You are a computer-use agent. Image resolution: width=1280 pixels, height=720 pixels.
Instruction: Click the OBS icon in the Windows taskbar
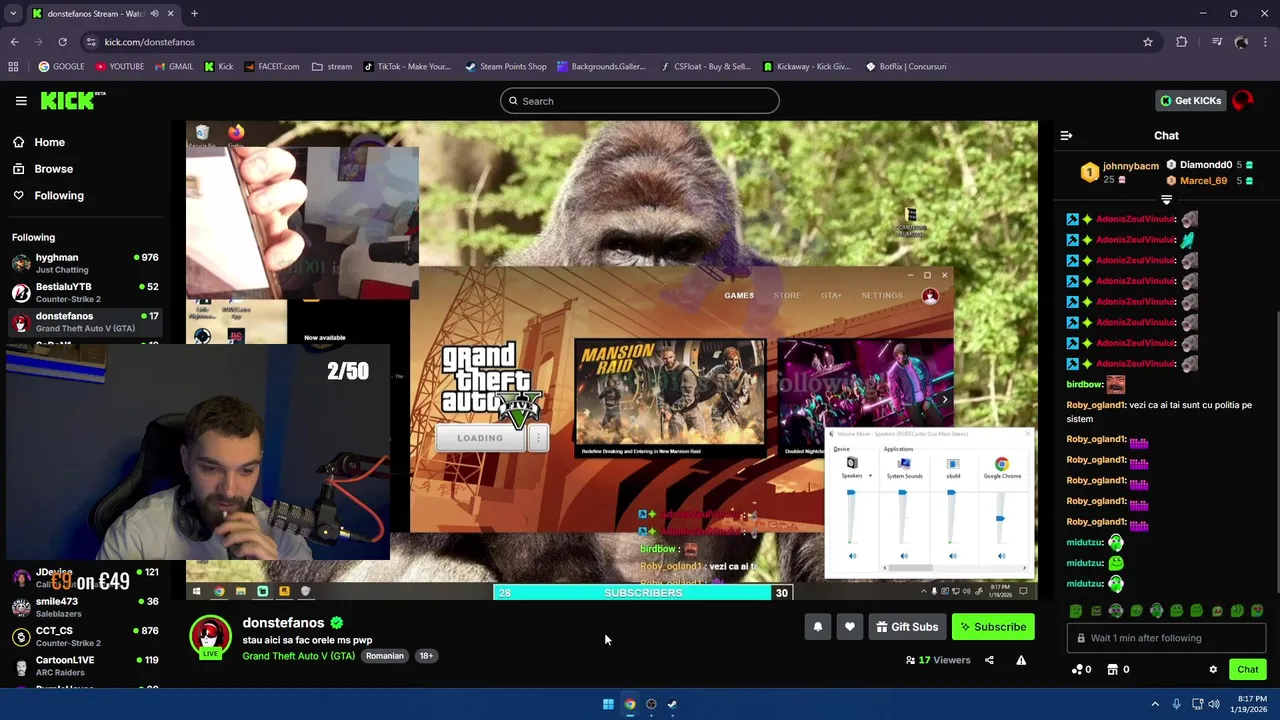coord(651,704)
